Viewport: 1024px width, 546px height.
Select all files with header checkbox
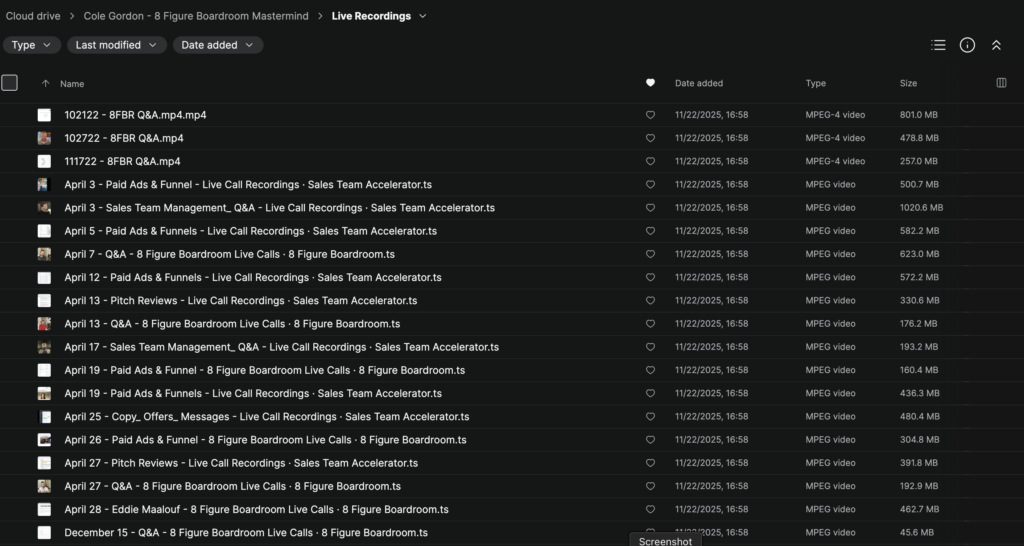(10, 83)
